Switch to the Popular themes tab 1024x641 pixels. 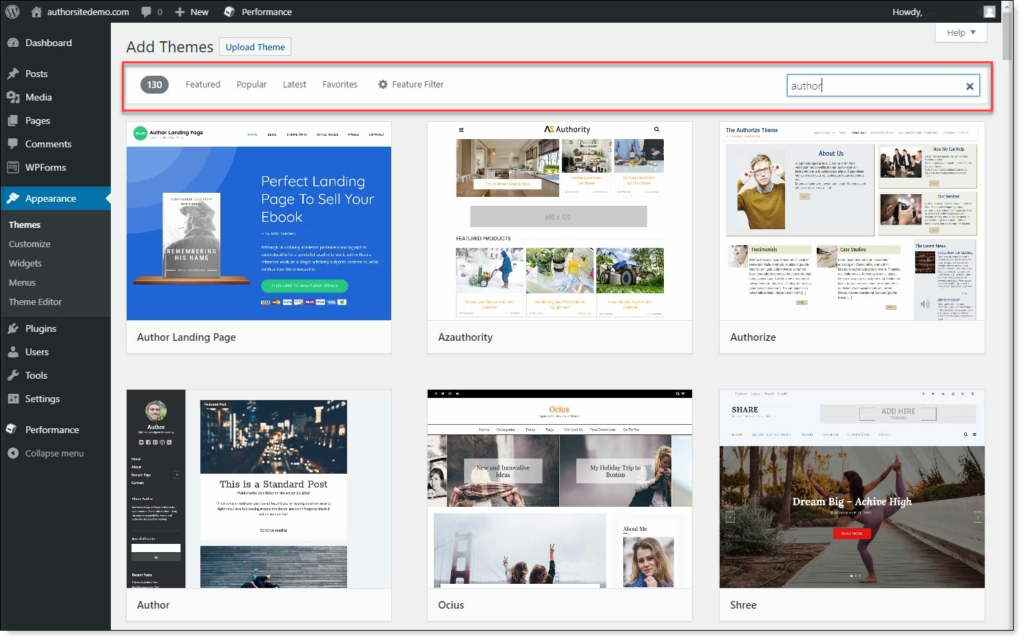click(x=251, y=85)
